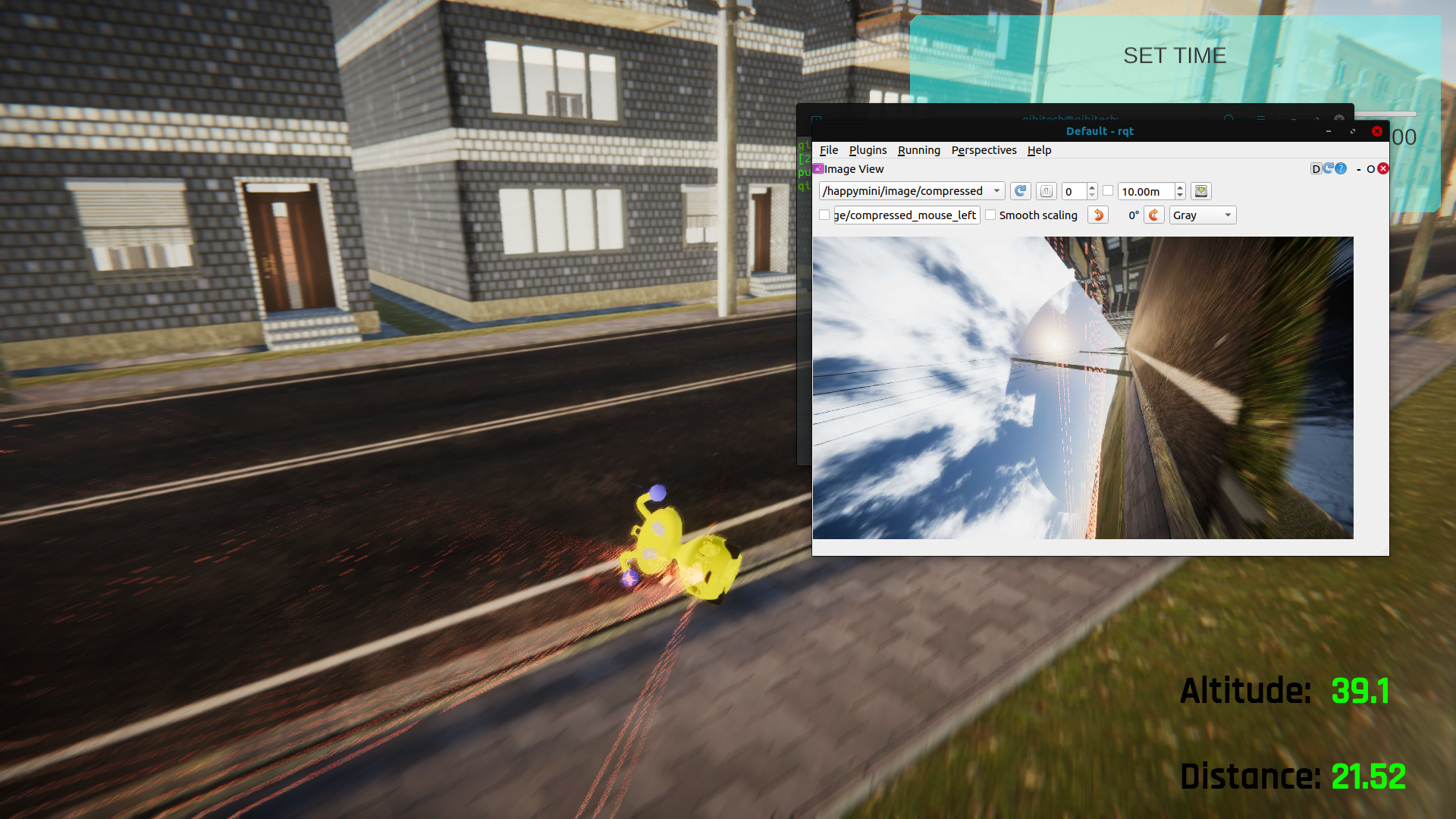1456x819 pixels.
Task: Click the zoom 1:1 icon
Action: [1046, 191]
